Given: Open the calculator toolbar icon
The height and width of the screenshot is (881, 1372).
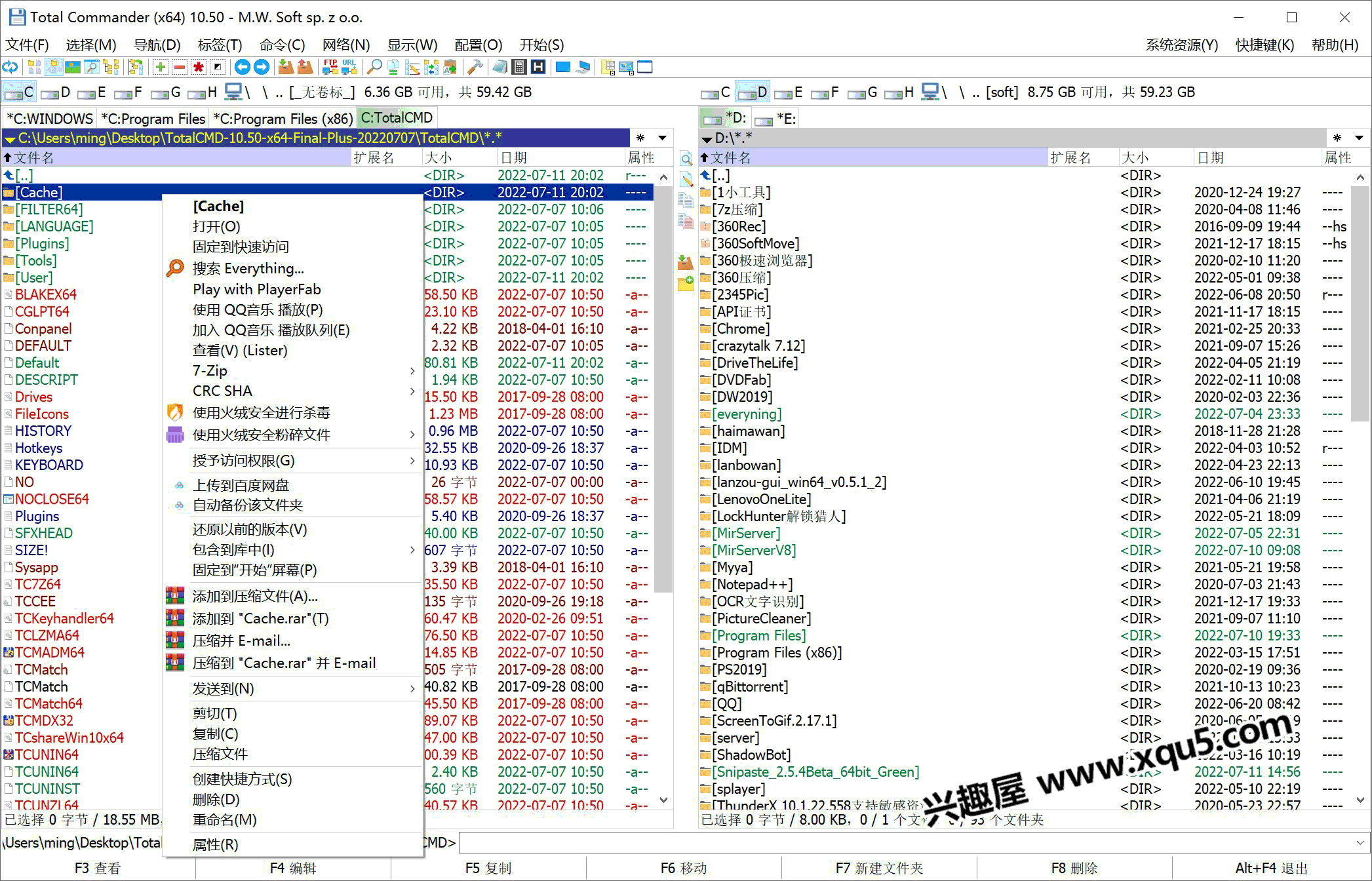Looking at the screenshot, I should tap(519, 67).
